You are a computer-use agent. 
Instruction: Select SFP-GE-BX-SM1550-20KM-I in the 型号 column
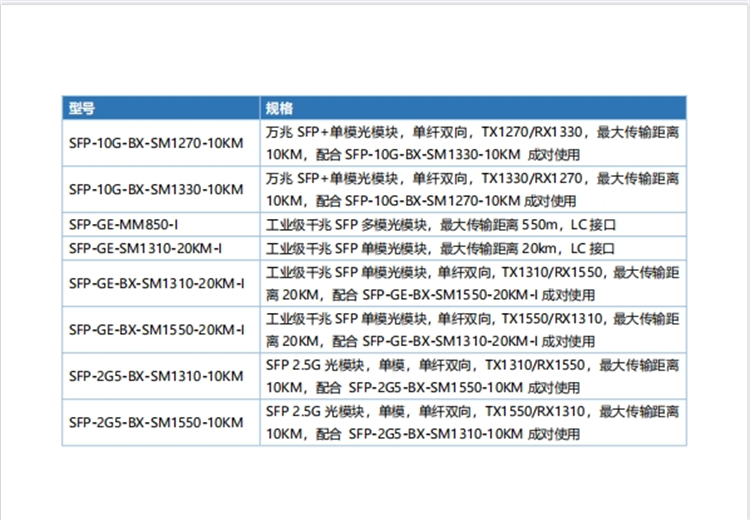(157, 329)
